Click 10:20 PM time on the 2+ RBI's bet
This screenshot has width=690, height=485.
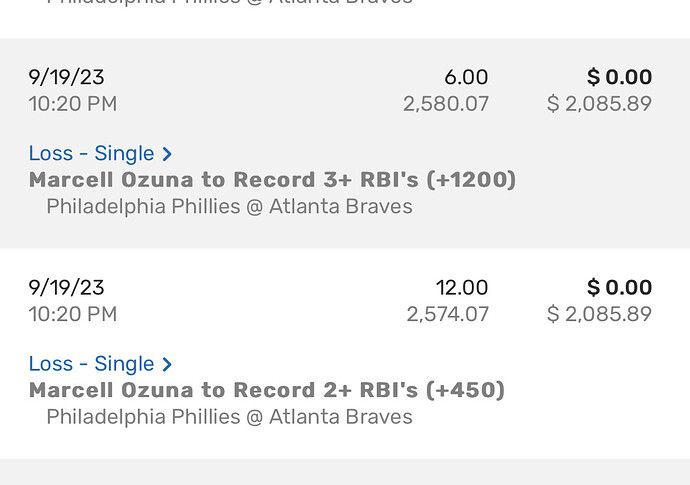73,314
